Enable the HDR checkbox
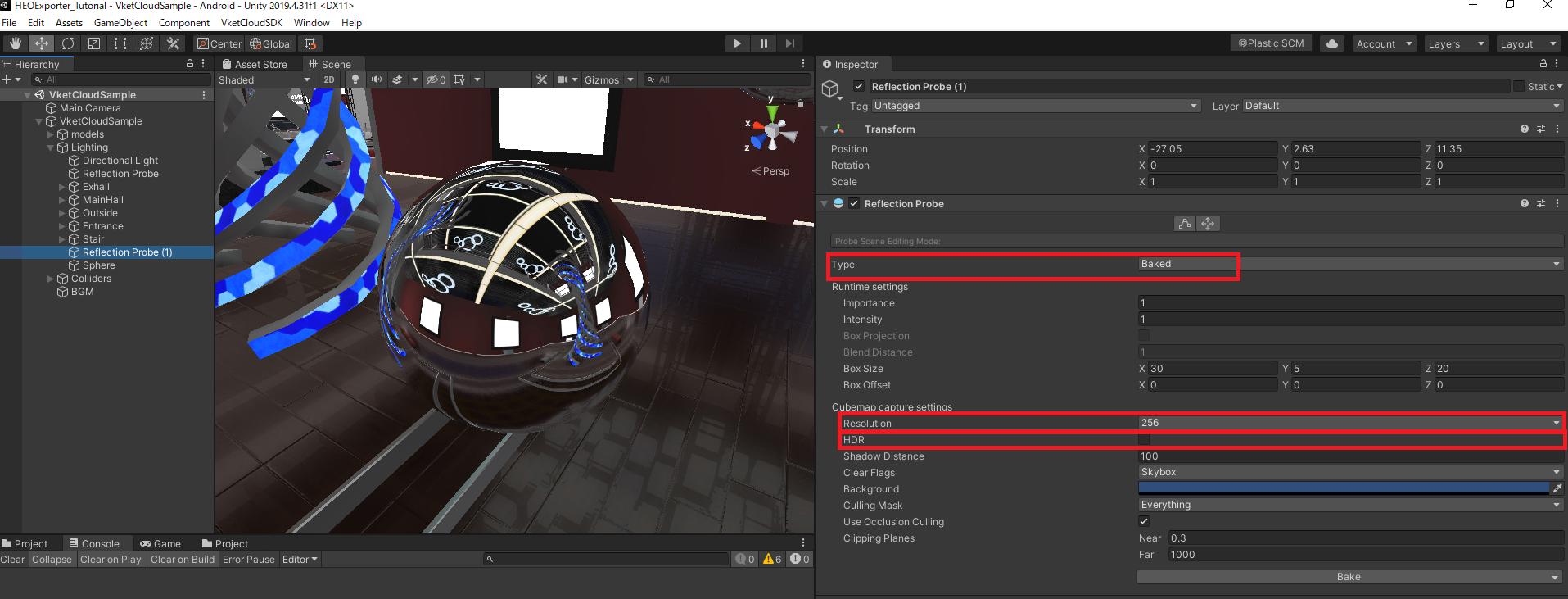This screenshot has width=1568, height=599. tap(1144, 440)
